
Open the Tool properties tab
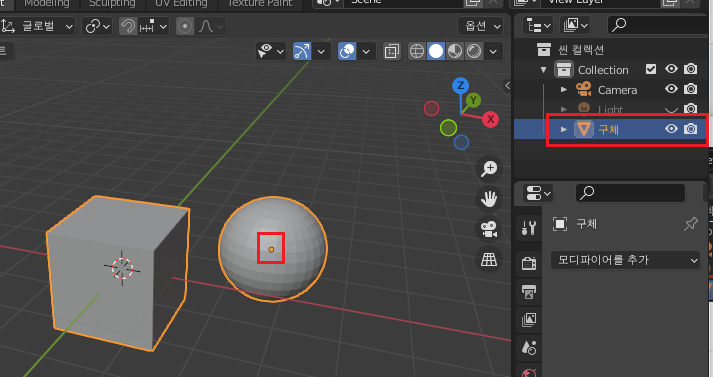[x=529, y=227]
